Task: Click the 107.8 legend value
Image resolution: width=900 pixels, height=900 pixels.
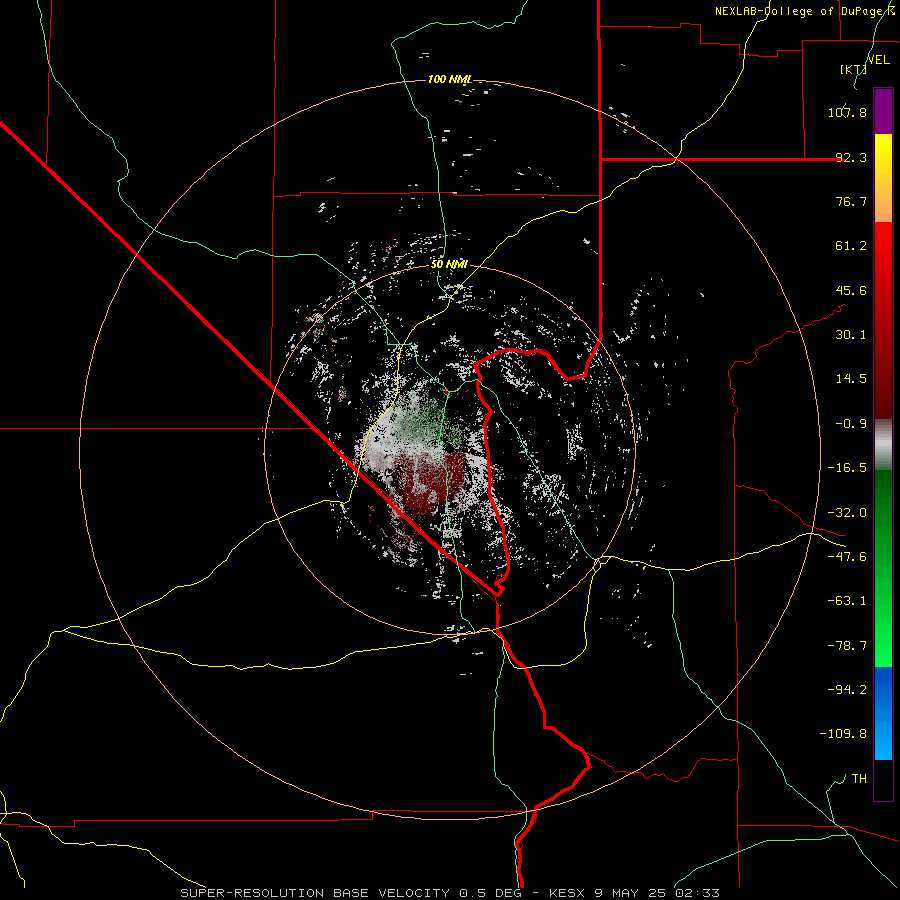Action: click(847, 112)
